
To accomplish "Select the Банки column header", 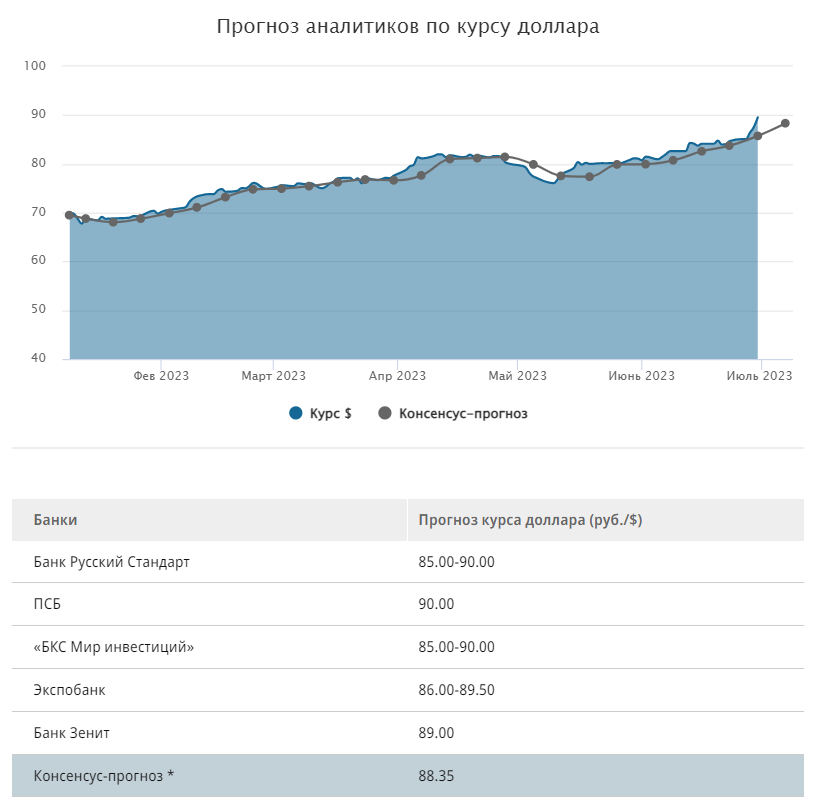I will click(x=55, y=520).
